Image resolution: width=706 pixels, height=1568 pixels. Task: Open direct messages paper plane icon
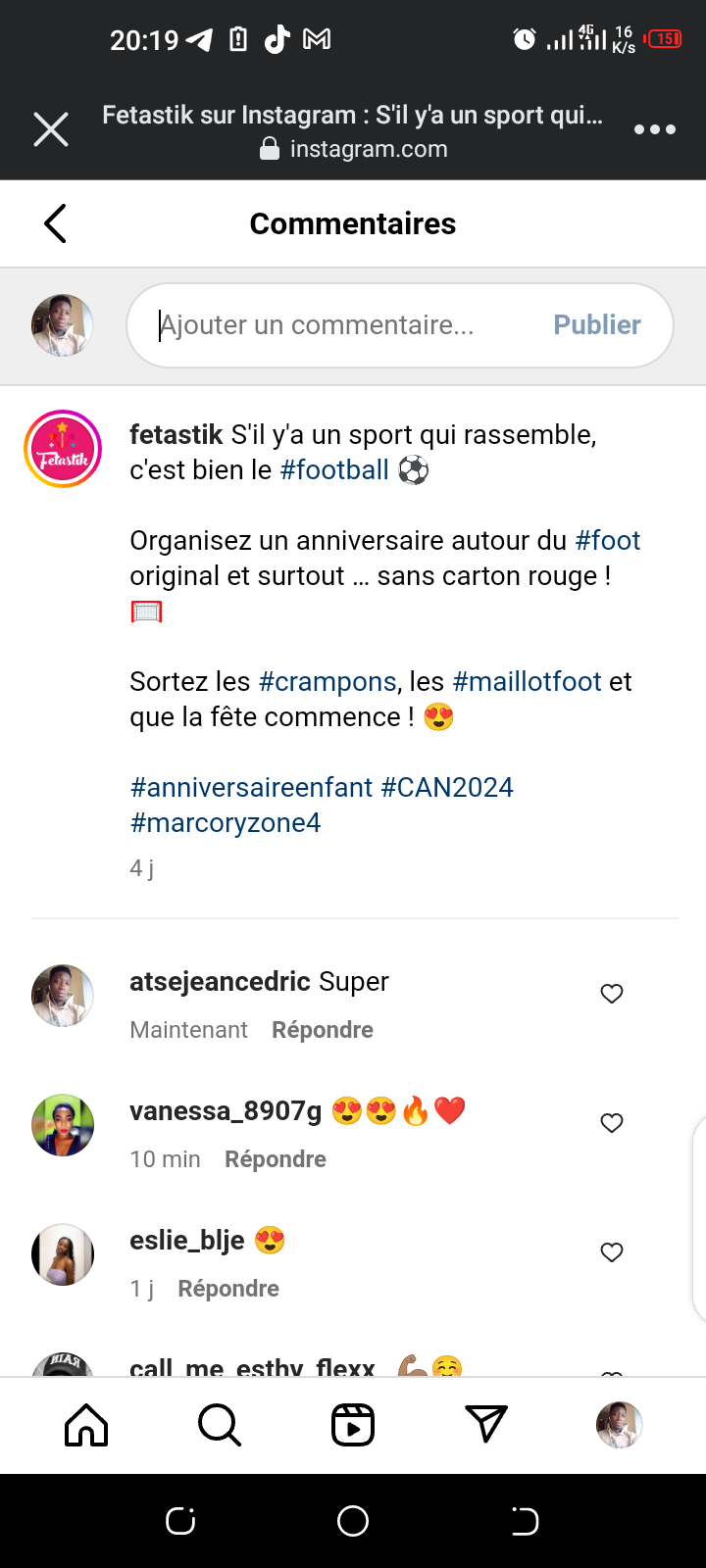point(486,1425)
